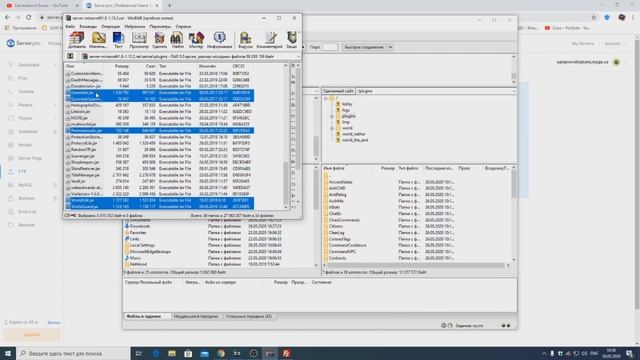
Task: Click the Мастер (Wizard) icon in WinRAR
Action: (196, 40)
